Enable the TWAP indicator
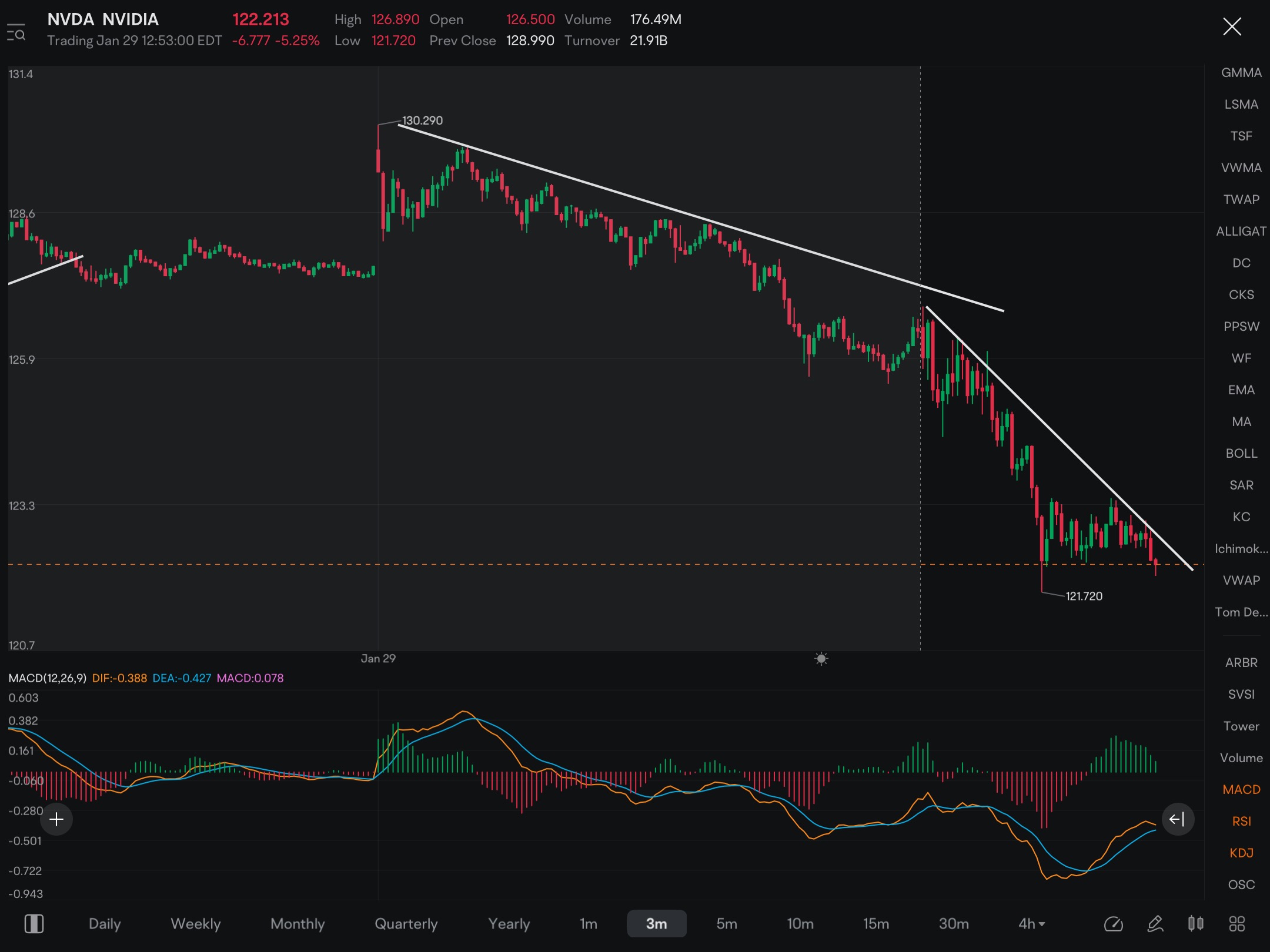The width and height of the screenshot is (1270, 952). tap(1241, 200)
